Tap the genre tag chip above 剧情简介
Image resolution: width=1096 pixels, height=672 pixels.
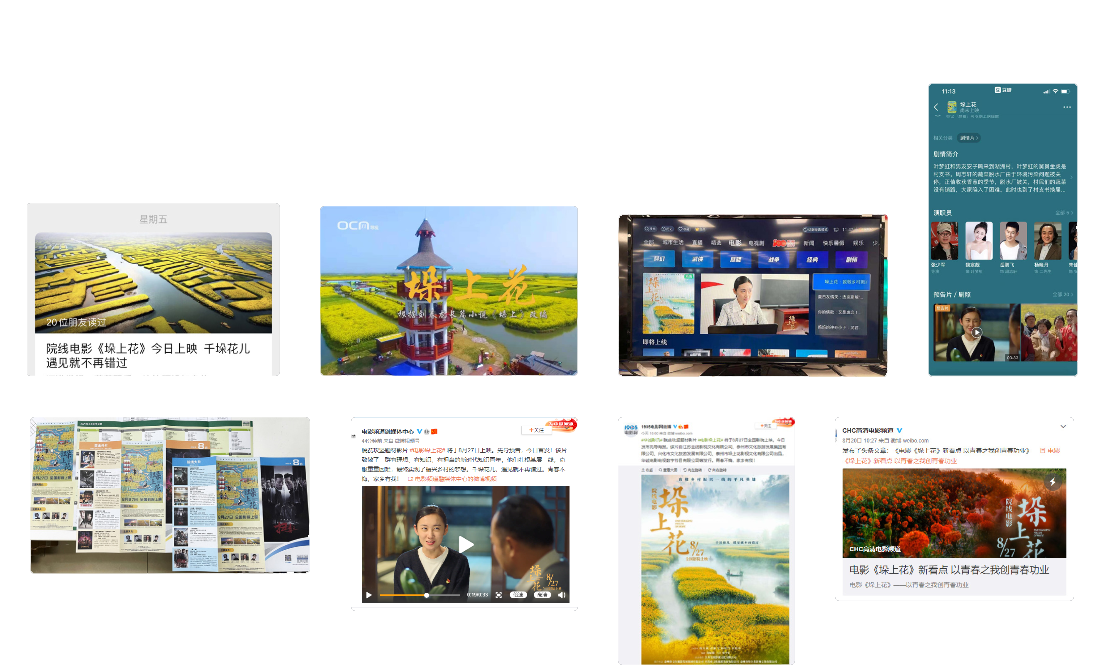click(968, 138)
